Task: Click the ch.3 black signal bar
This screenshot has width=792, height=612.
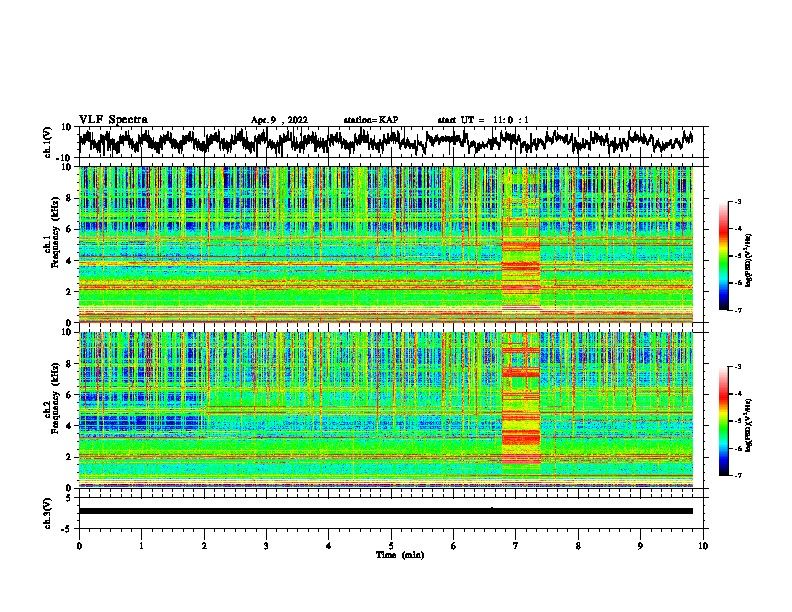Action: (x=386, y=511)
